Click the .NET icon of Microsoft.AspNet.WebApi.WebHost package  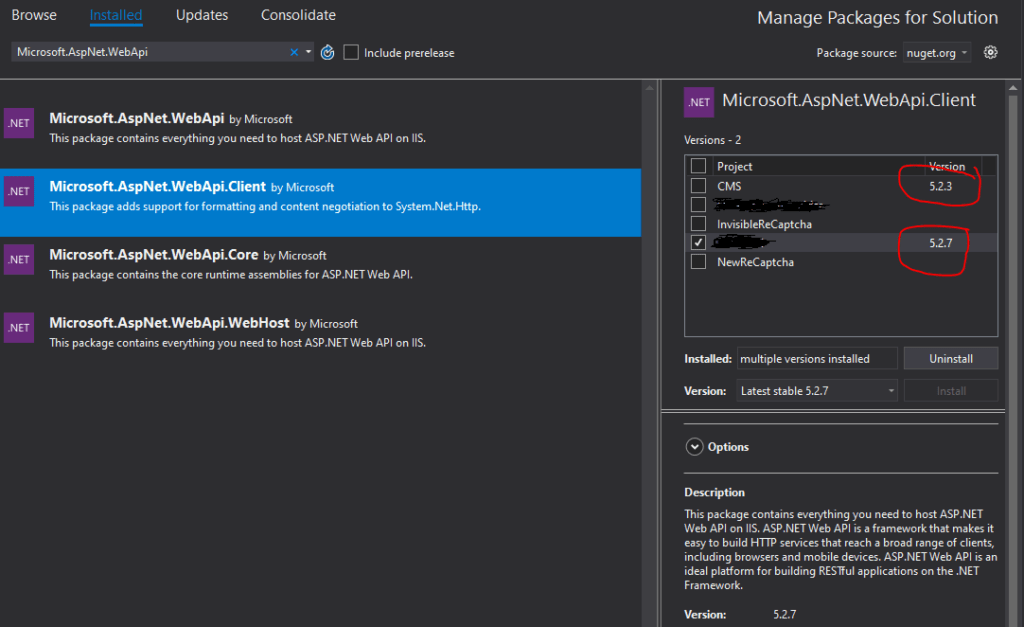[19, 327]
